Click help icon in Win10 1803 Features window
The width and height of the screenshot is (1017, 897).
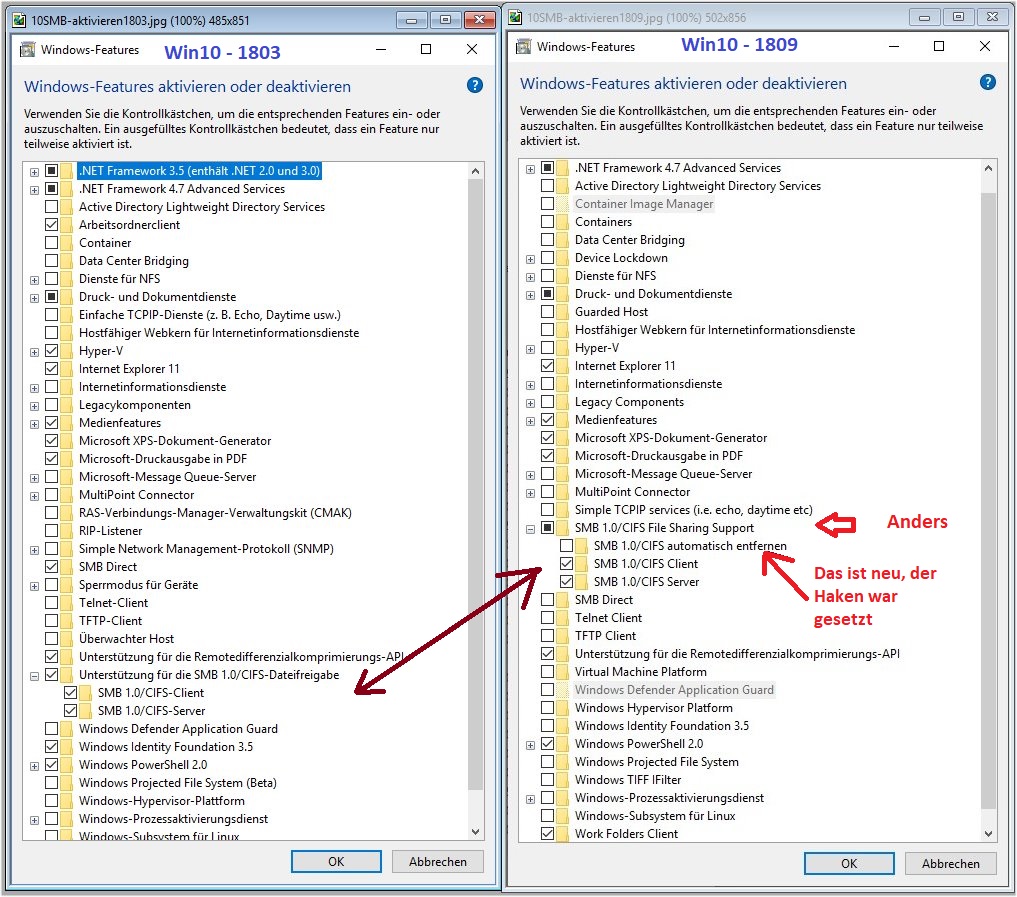coord(475,85)
